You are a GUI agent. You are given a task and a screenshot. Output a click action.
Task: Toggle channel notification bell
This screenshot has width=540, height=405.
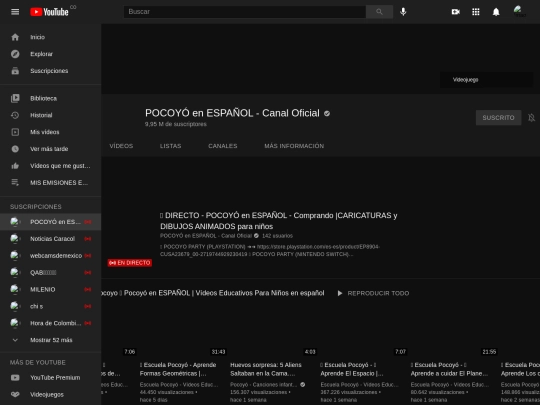click(531, 118)
